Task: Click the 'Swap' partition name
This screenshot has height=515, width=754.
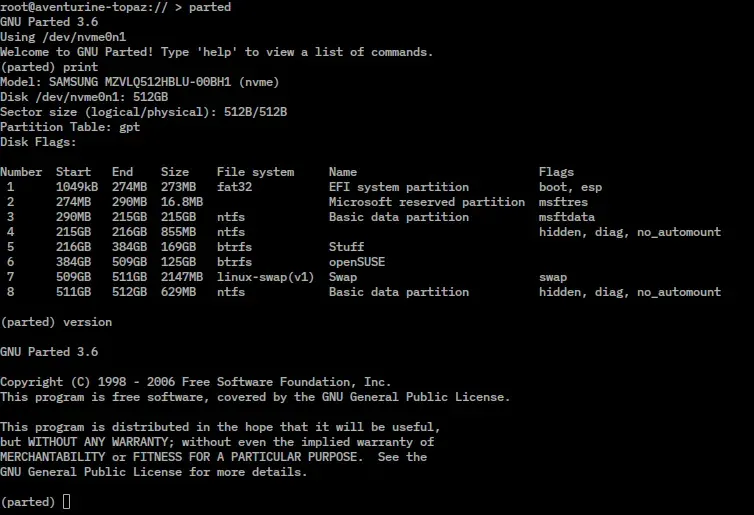Action: 343,277
